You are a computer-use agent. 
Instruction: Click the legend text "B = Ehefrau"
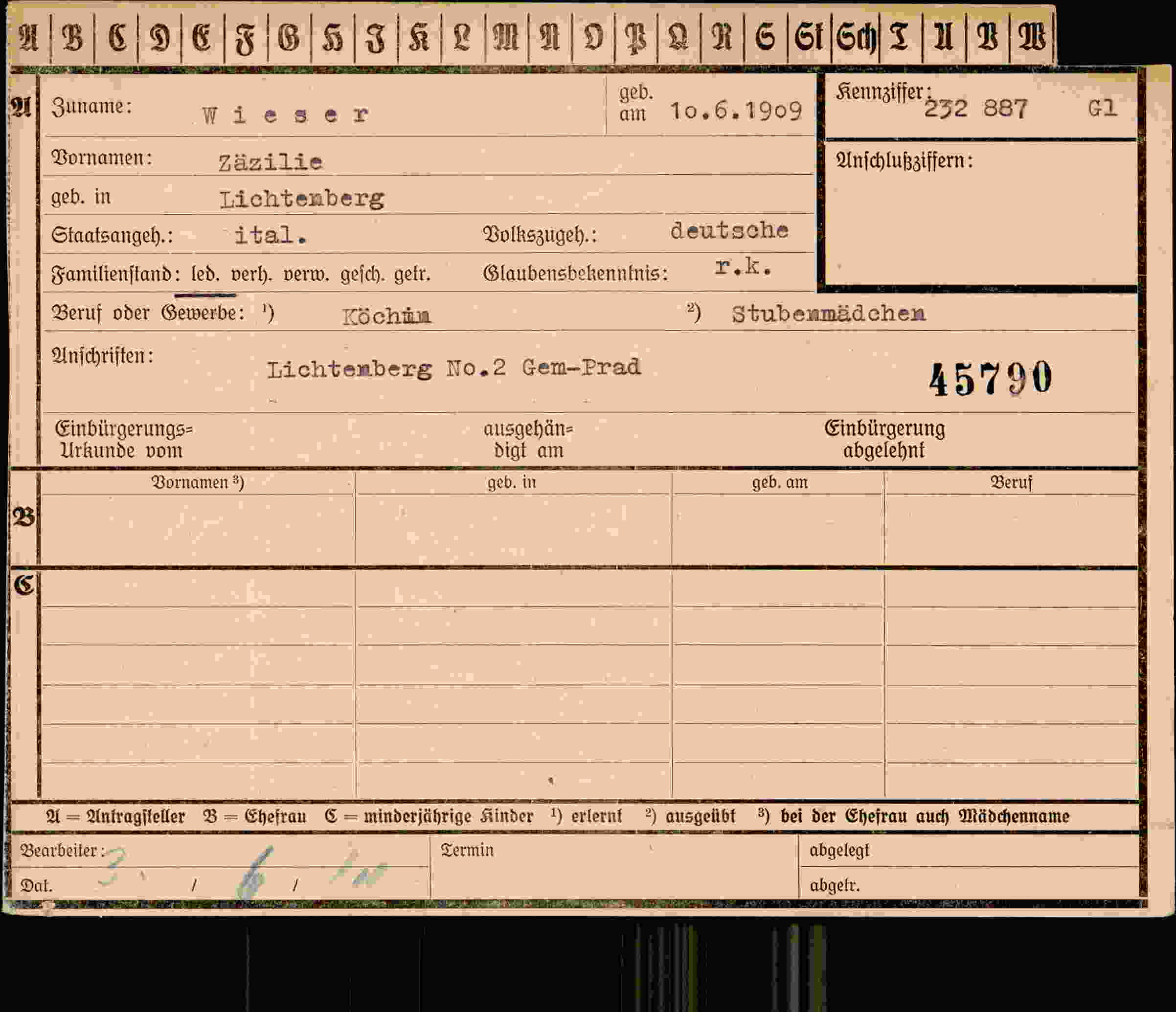coord(255,816)
